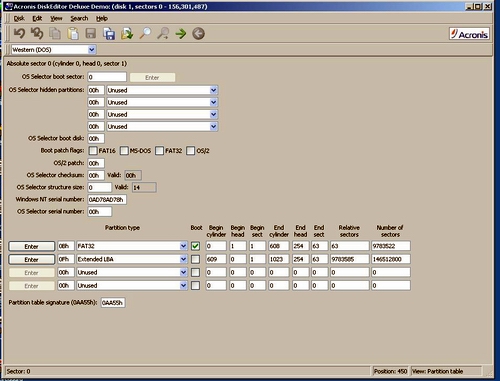Screen dimensions: 500x381
Task: Uncheck the Boot checkbox for FAT32 partition
Action: click(x=196, y=246)
